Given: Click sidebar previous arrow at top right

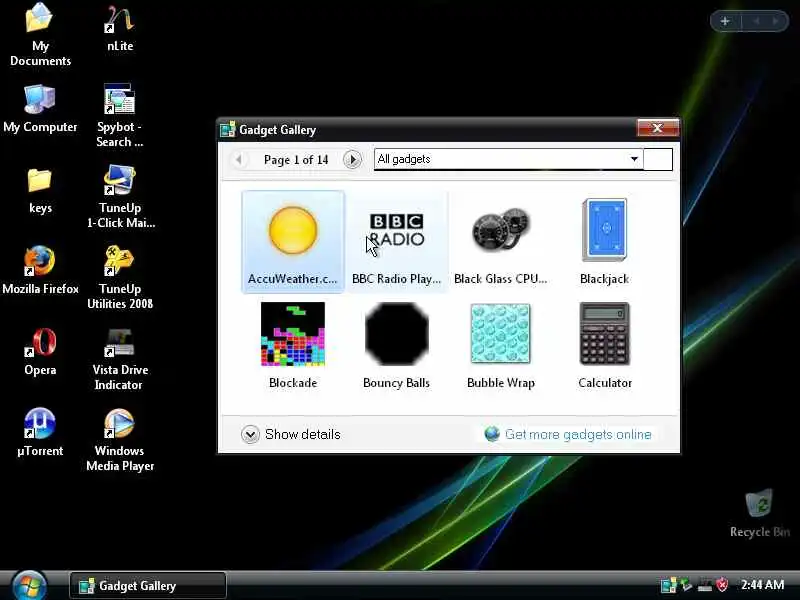Looking at the screenshot, I should pyautogui.click(x=757, y=21).
